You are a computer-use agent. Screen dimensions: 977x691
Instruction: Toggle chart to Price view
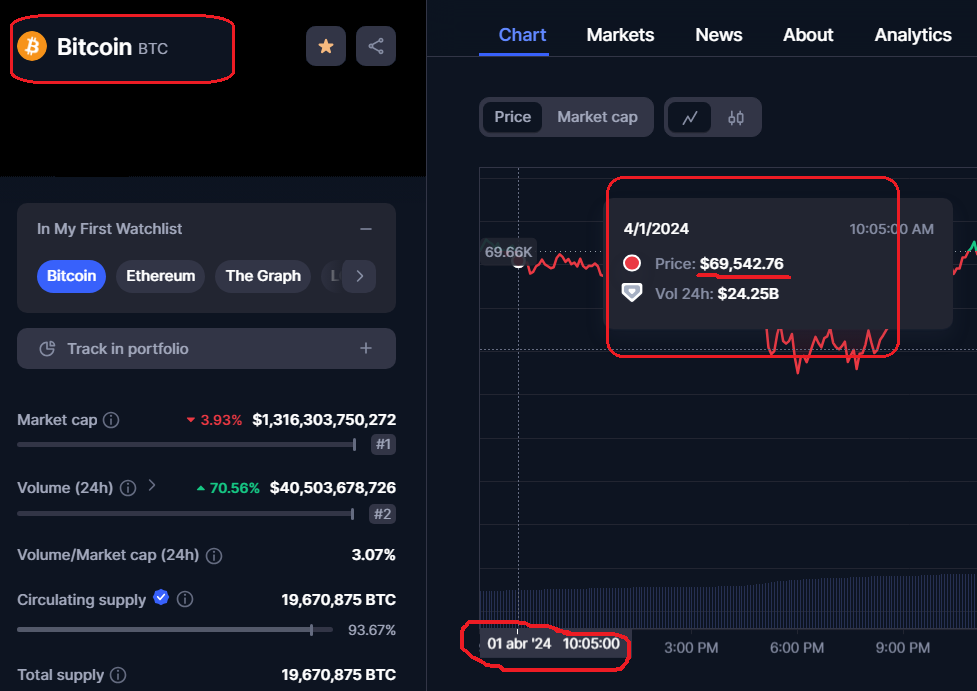[x=512, y=117]
